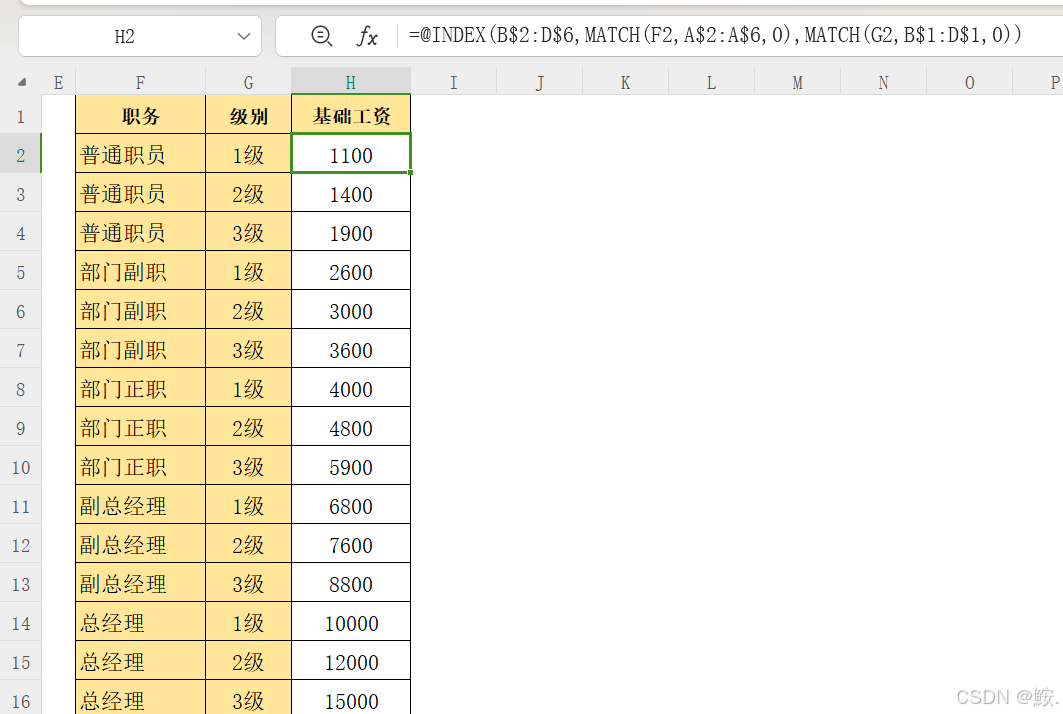Select the cell with value 4800
This screenshot has height=714, width=1063.
tap(351, 427)
